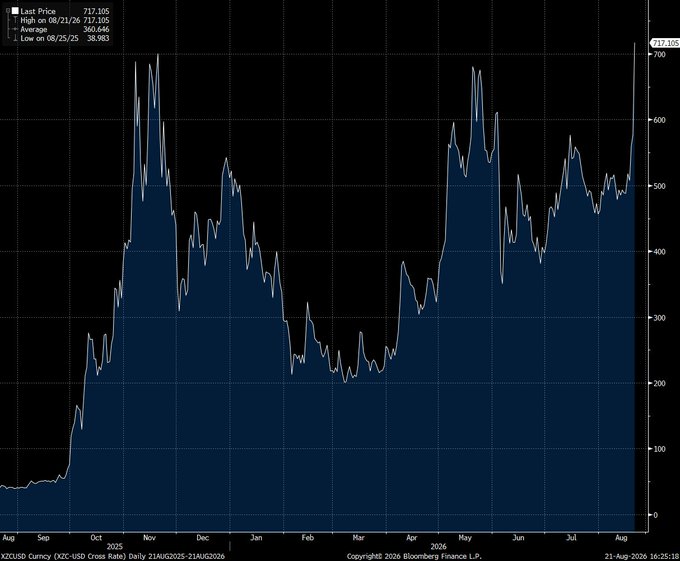The height and width of the screenshot is (561, 680).
Task: Click the High marker icon in legend
Action: tap(15, 20)
